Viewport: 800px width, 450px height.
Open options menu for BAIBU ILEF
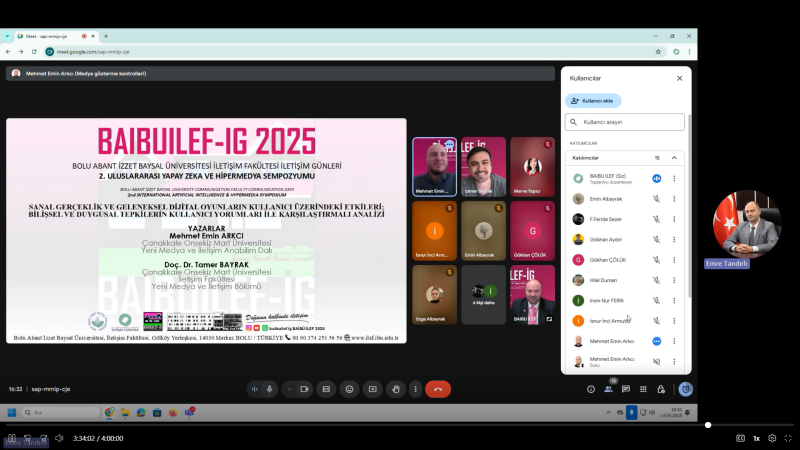674,179
